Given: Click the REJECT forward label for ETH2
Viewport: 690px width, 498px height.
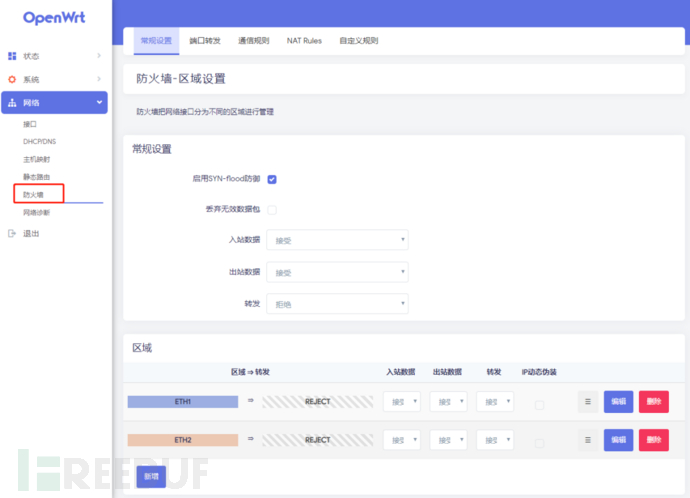Looking at the screenshot, I should point(318,440).
